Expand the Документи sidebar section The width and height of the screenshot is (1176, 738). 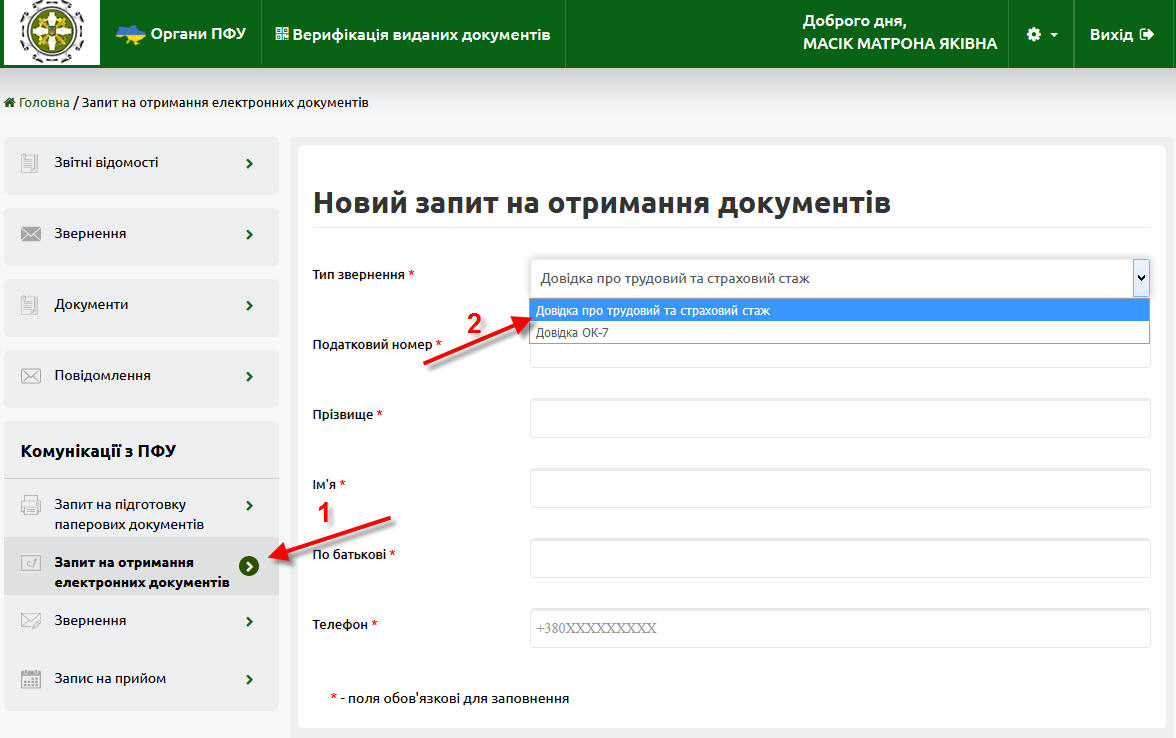tap(249, 305)
